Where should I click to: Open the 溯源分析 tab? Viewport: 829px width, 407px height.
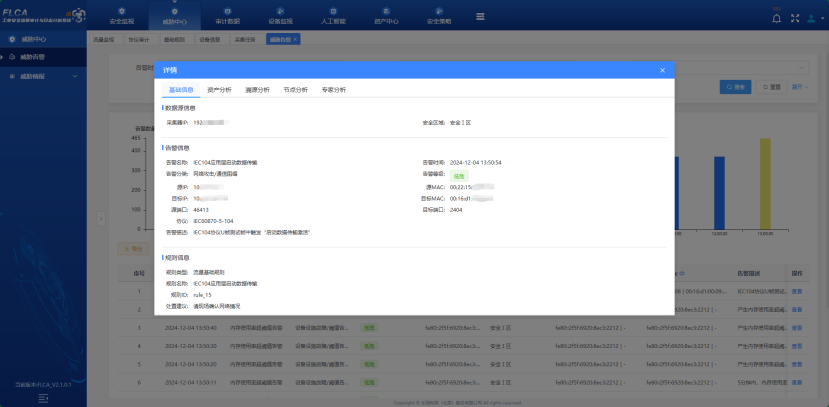[x=255, y=90]
